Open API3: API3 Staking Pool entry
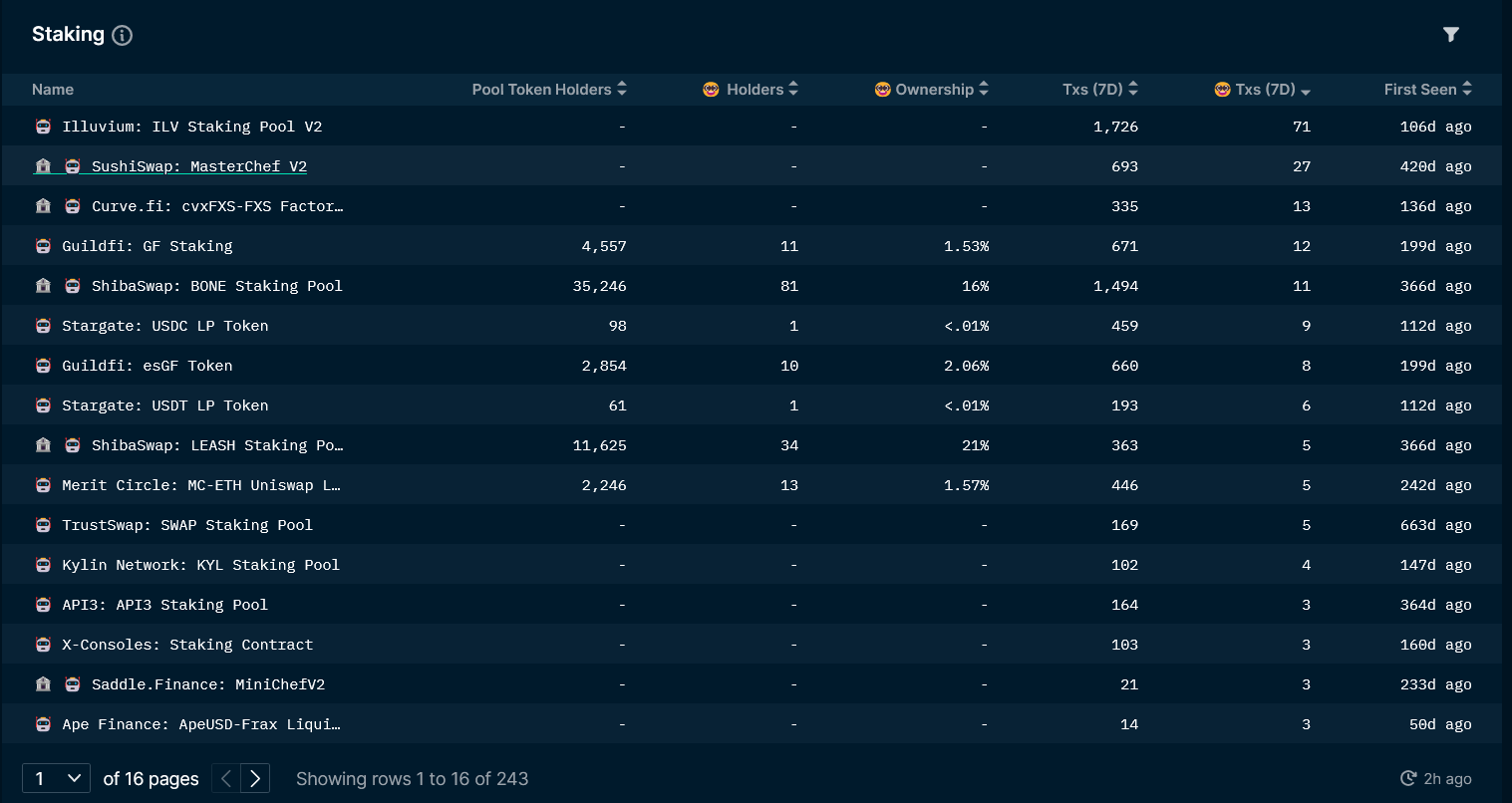Image resolution: width=1512 pixels, height=803 pixels. 165,605
